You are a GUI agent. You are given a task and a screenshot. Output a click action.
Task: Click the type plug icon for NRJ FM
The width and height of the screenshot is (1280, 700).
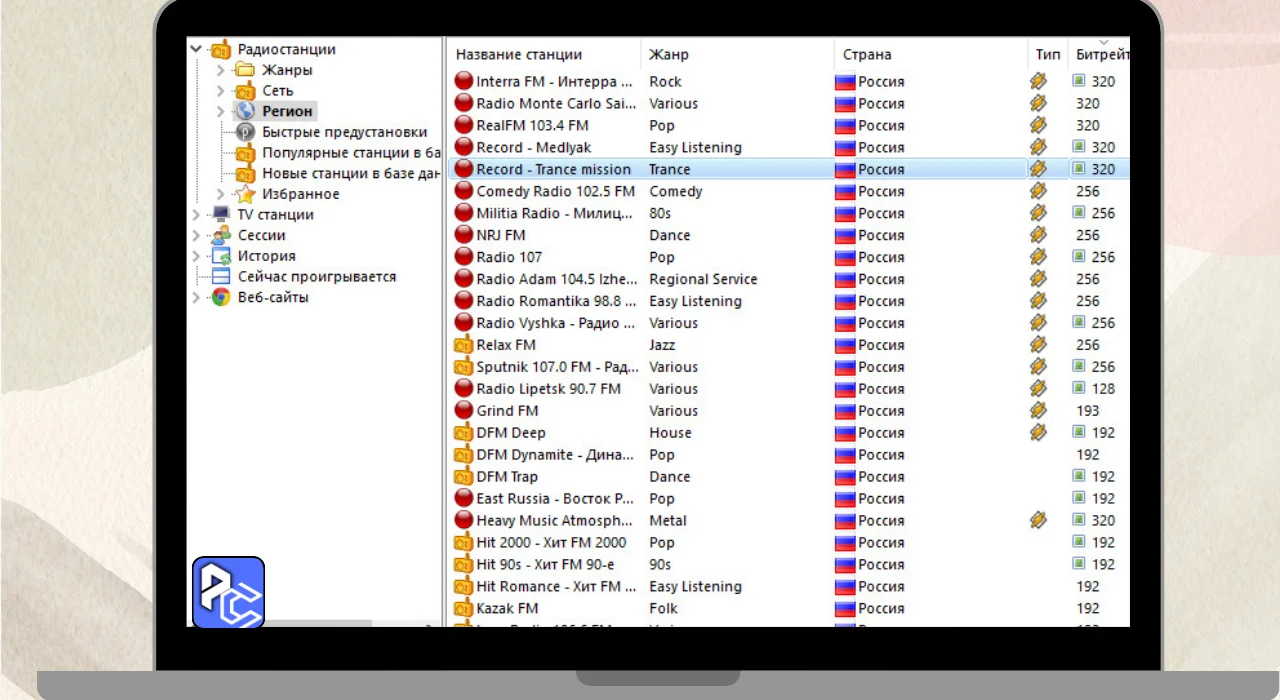click(1038, 235)
